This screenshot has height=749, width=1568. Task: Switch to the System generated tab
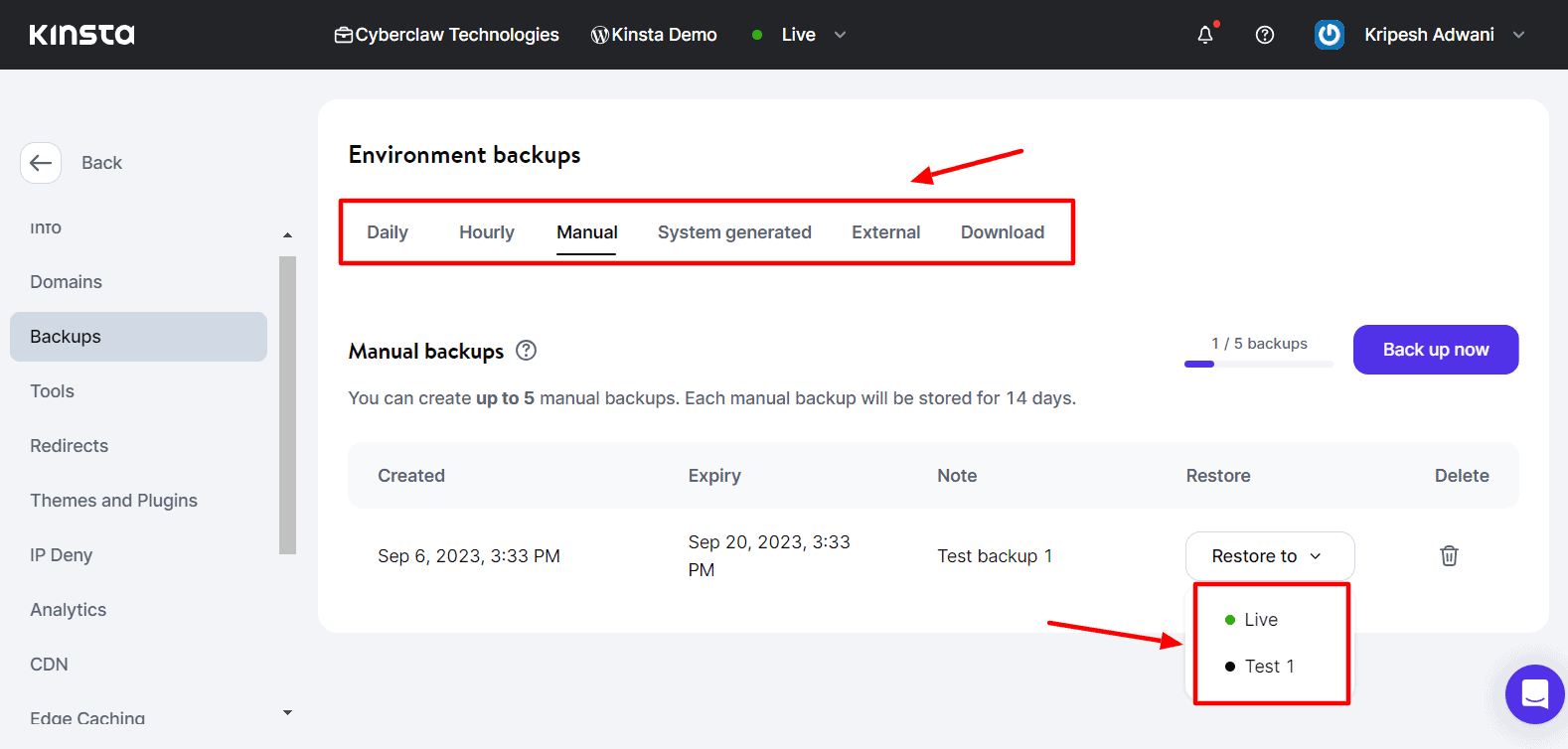click(x=734, y=232)
